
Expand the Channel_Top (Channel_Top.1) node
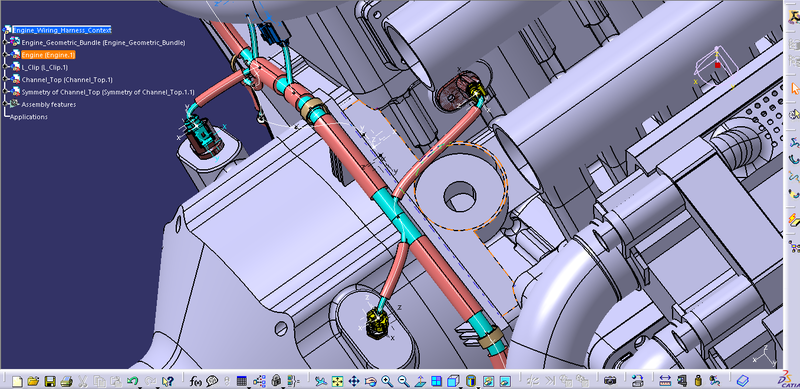pos(5,80)
